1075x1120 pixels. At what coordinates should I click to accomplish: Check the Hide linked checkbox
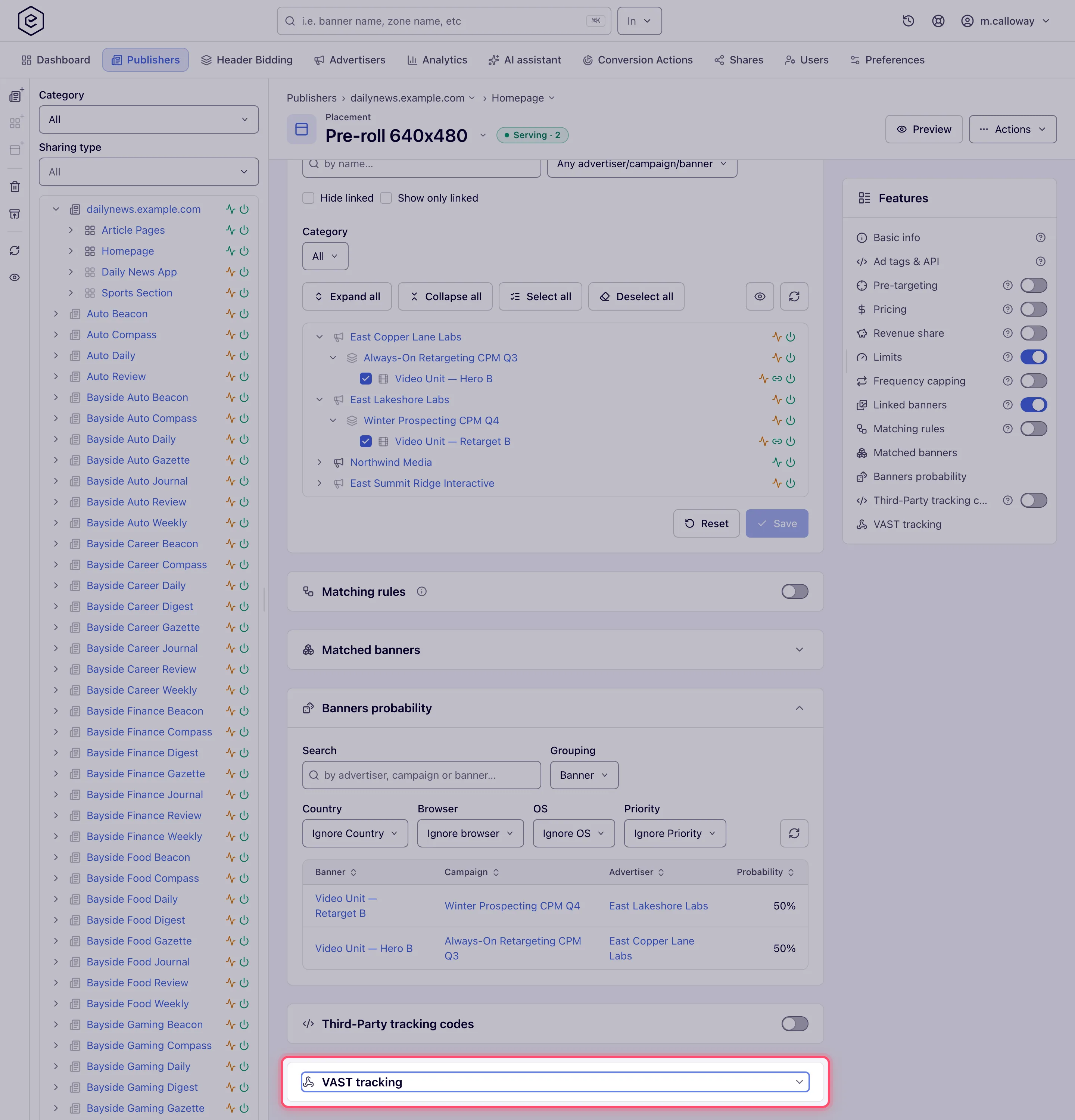(308, 198)
